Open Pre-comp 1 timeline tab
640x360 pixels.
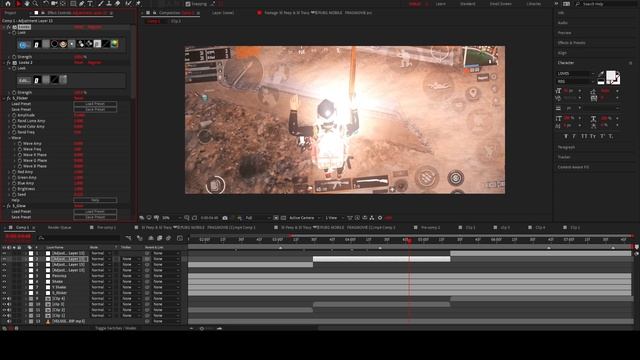point(106,227)
